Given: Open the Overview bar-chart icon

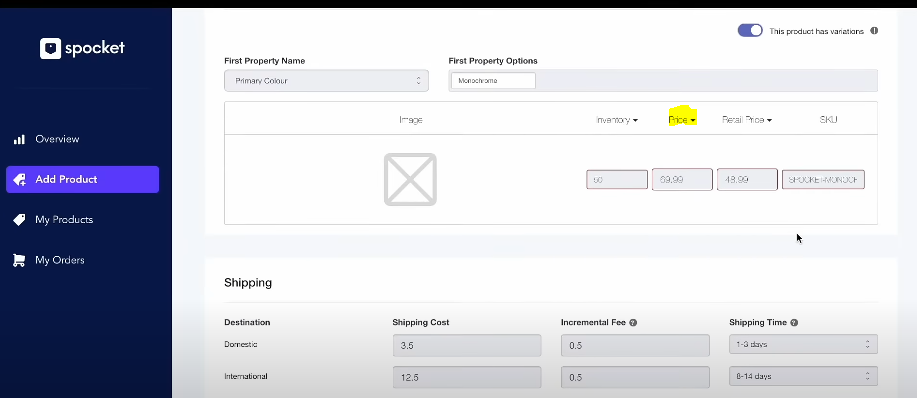Looking at the screenshot, I should [x=19, y=139].
